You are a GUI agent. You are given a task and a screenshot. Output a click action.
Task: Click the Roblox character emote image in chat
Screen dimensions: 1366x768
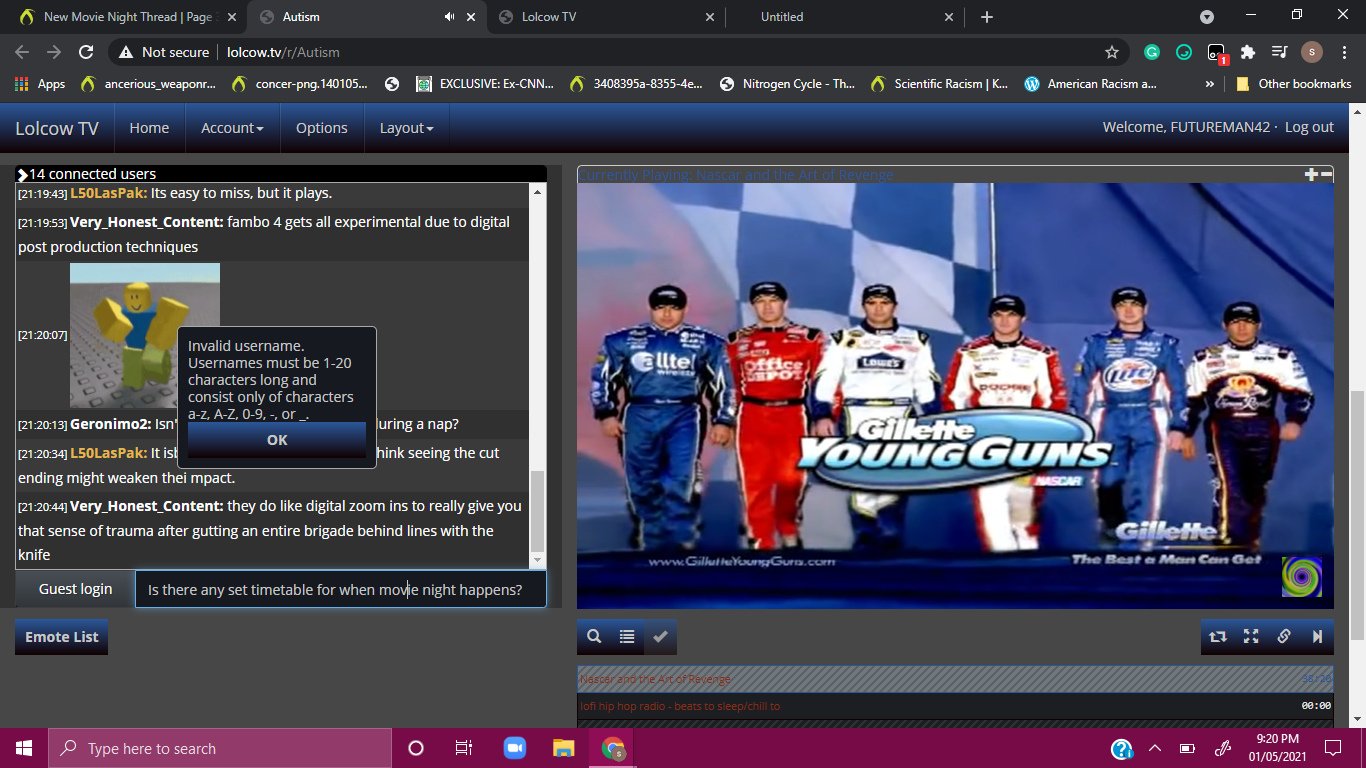click(x=145, y=335)
